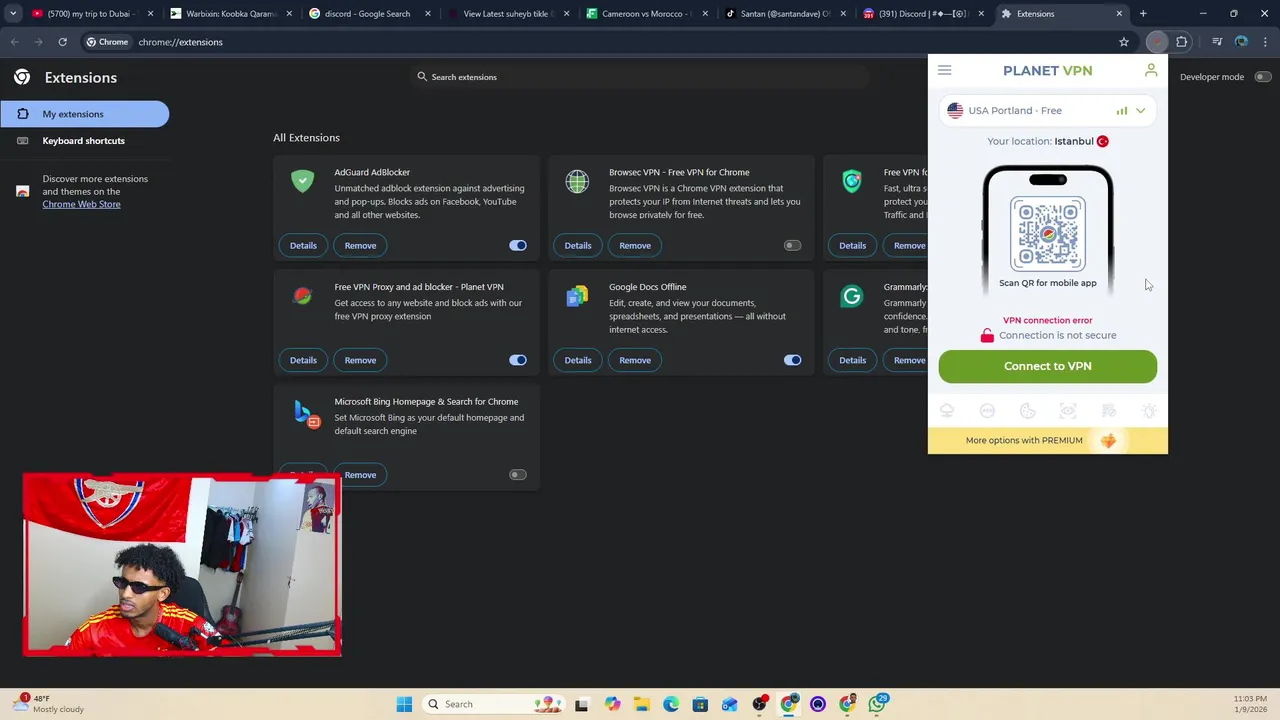Open Keyboard shortcuts in sidebar

(x=85, y=141)
